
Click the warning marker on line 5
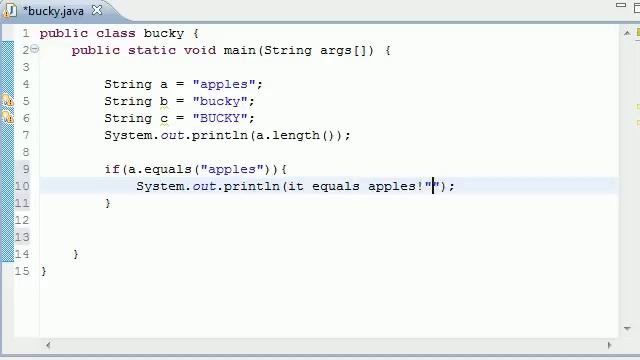(x=8, y=100)
